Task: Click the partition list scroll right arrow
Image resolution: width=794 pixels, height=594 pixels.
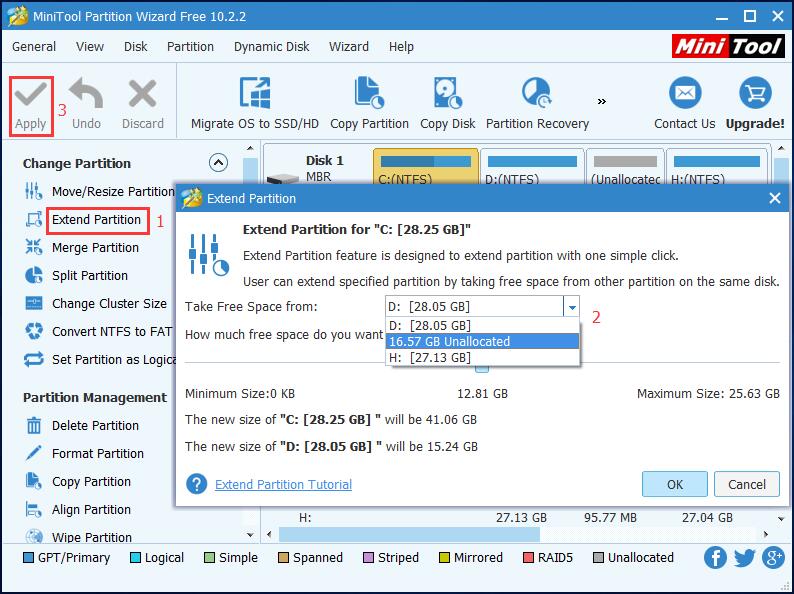Action: [765, 534]
